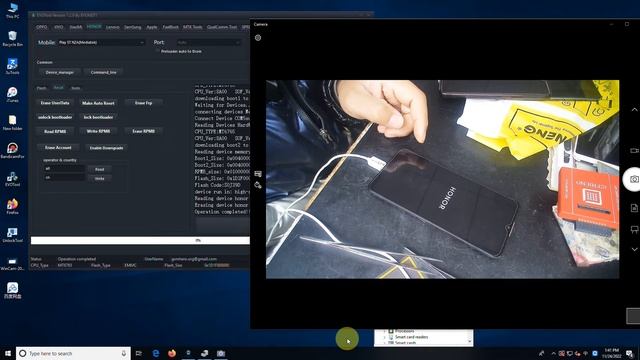Screen dimensions: 640x360
Task: Select the QualComm Tool tab
Action: click(x=222, y=27)
